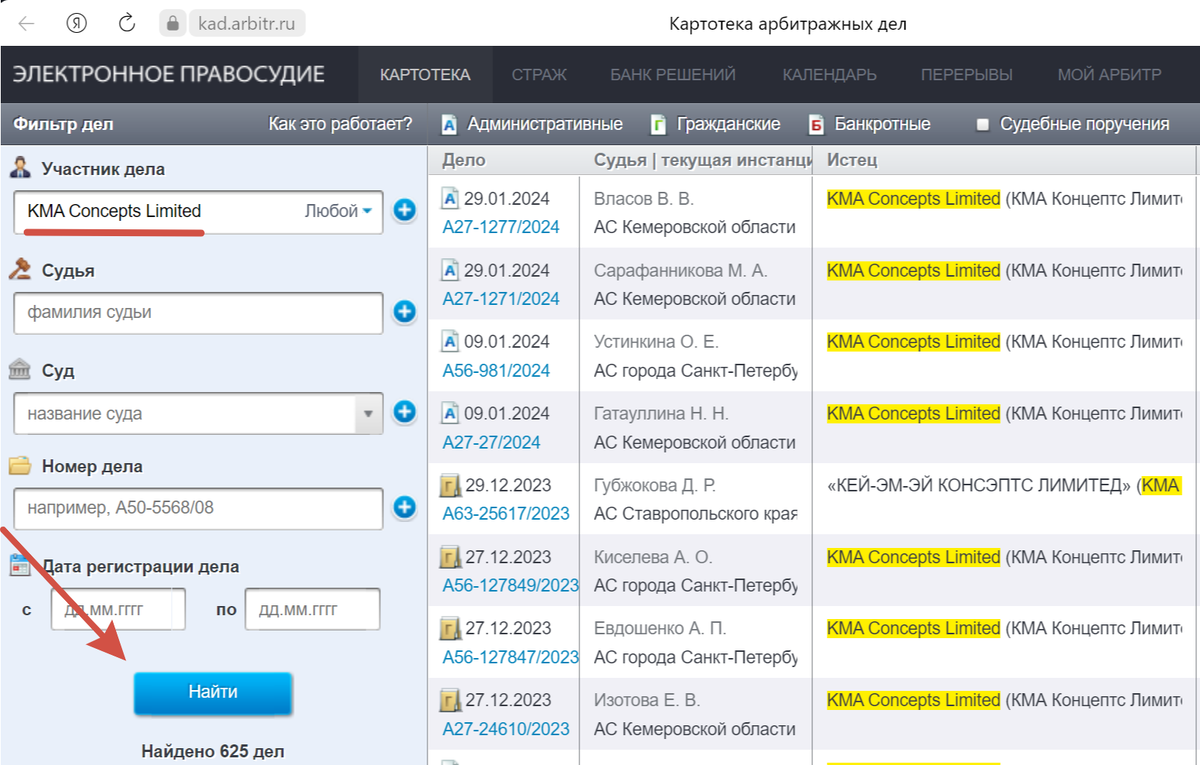Click the Судья gavel icon
The height and width of the screenshot is (765, 1200).
(21, 269)
